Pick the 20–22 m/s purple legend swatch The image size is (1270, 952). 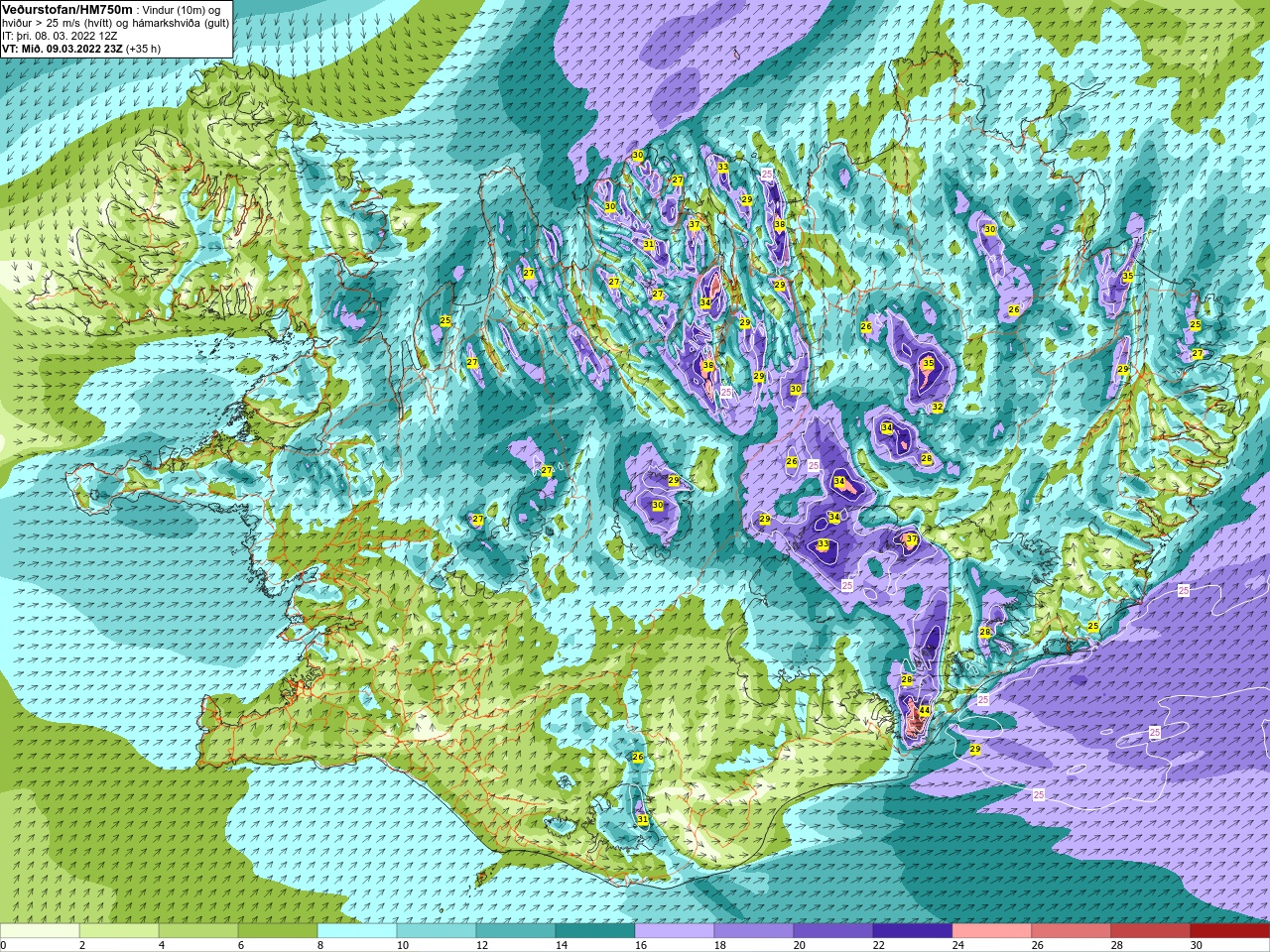click(833, 931)
